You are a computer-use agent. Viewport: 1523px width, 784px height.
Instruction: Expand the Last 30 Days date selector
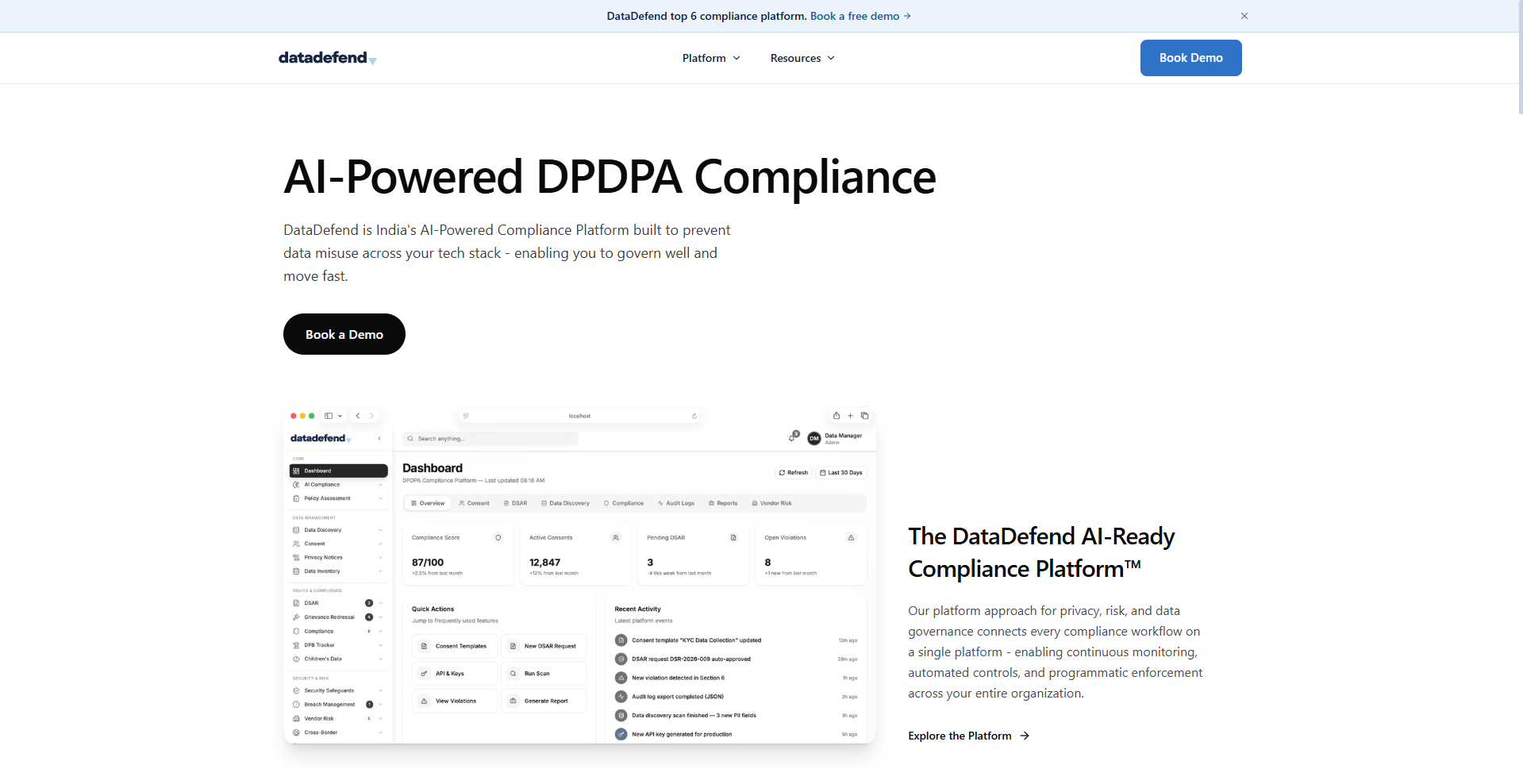click(840, 472)
